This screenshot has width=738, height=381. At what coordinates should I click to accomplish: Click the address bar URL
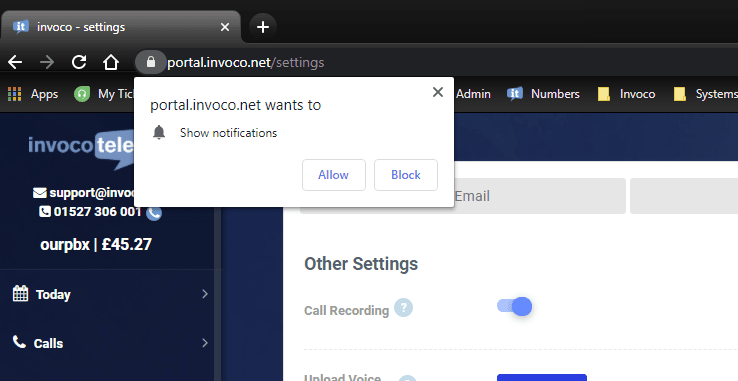246,62
